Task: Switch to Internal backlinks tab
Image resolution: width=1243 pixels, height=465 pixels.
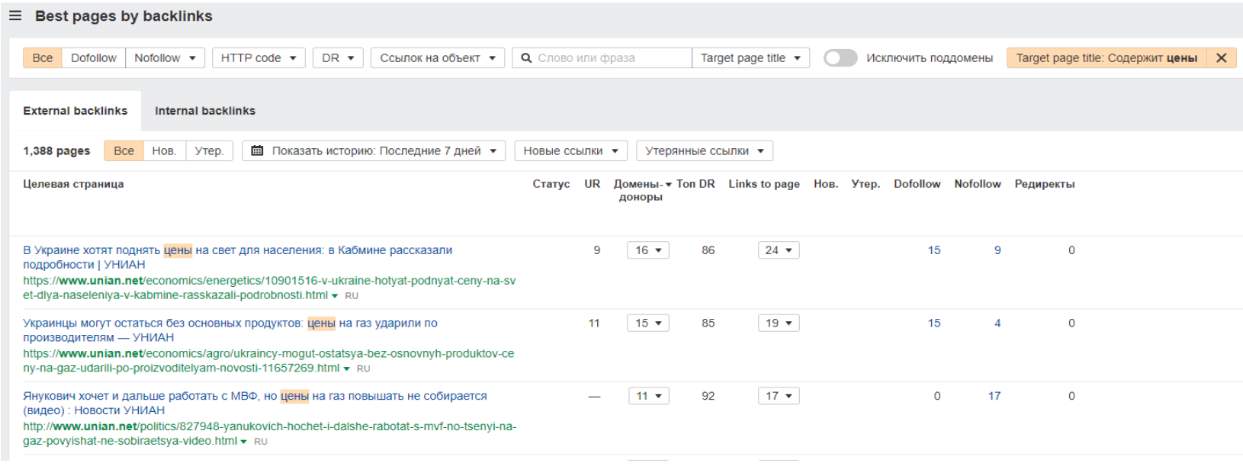Action: [205, 111]
